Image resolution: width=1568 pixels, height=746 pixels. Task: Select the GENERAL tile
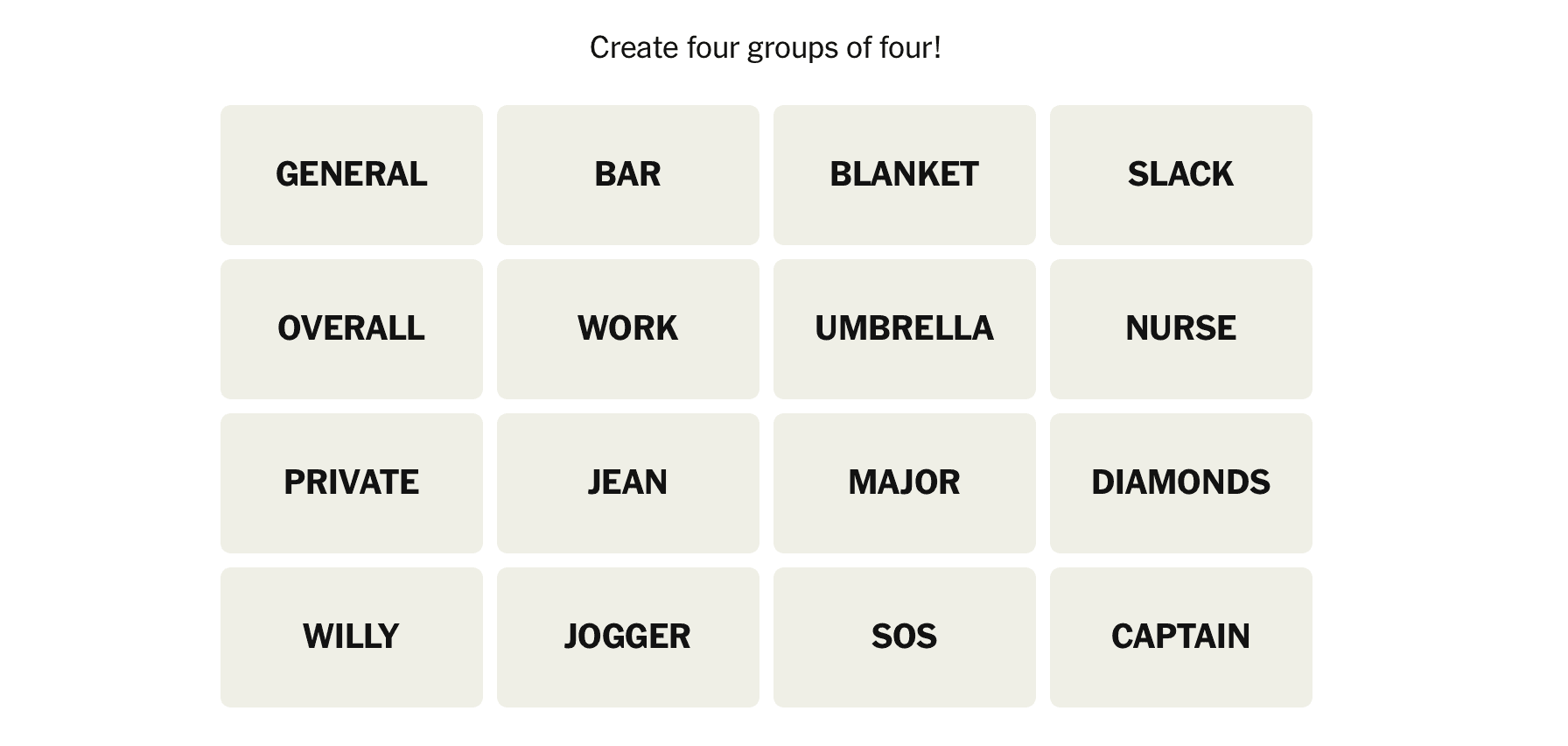coord(351,174)
